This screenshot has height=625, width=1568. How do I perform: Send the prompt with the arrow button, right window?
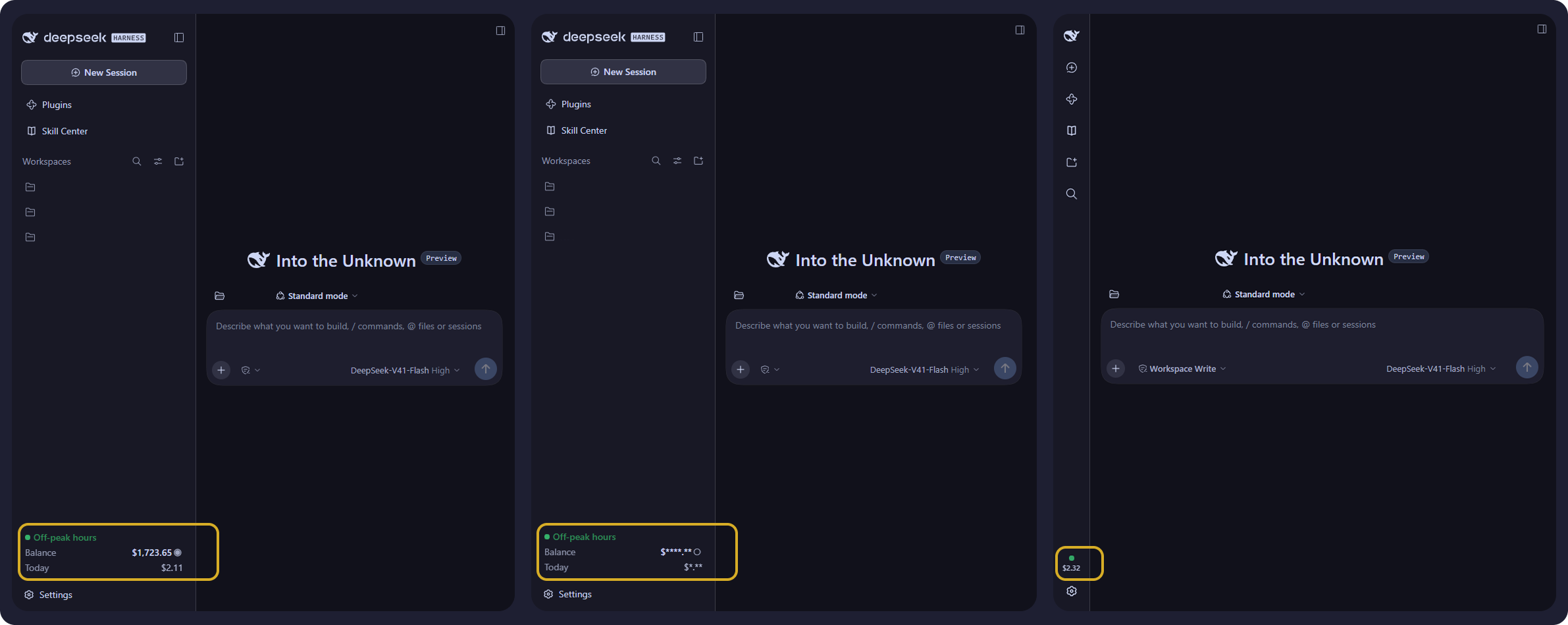pos(1527,367)
